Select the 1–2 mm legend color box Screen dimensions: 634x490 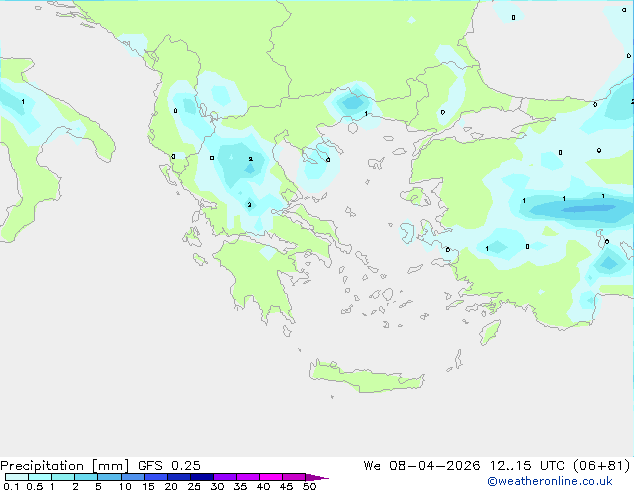63,477
